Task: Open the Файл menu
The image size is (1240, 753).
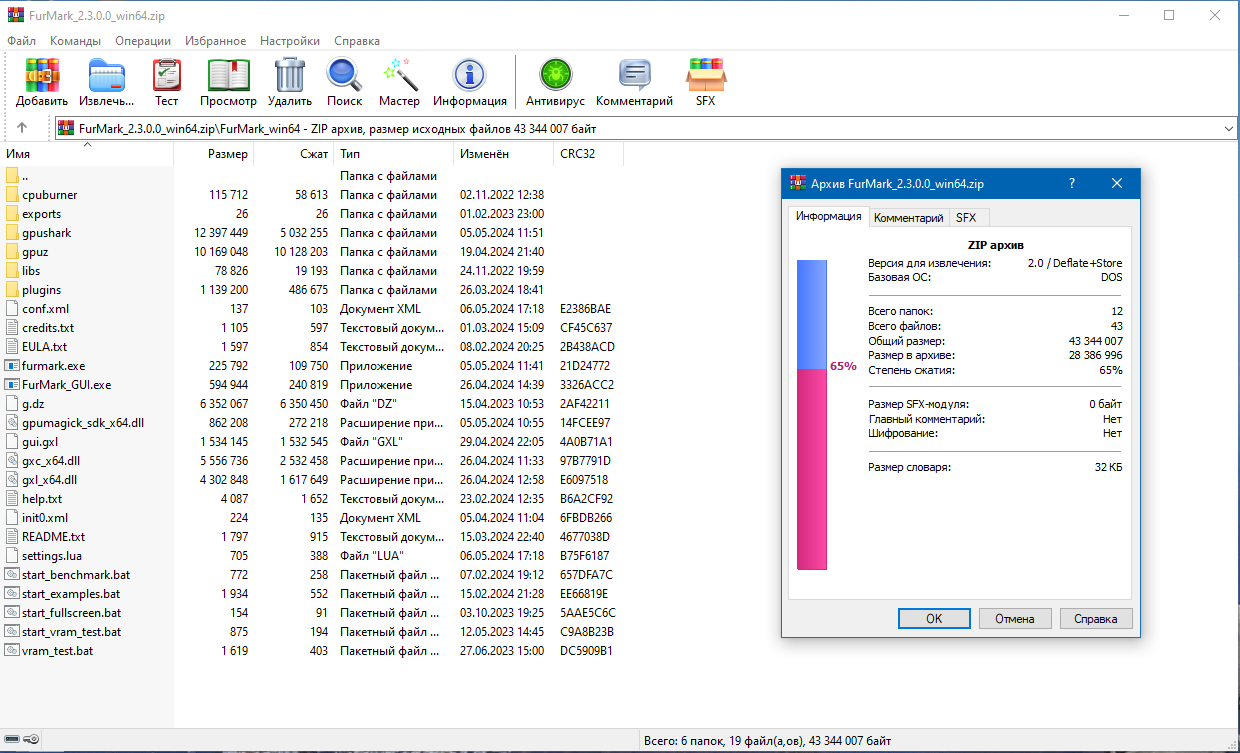Action: [x=21, y=41]
